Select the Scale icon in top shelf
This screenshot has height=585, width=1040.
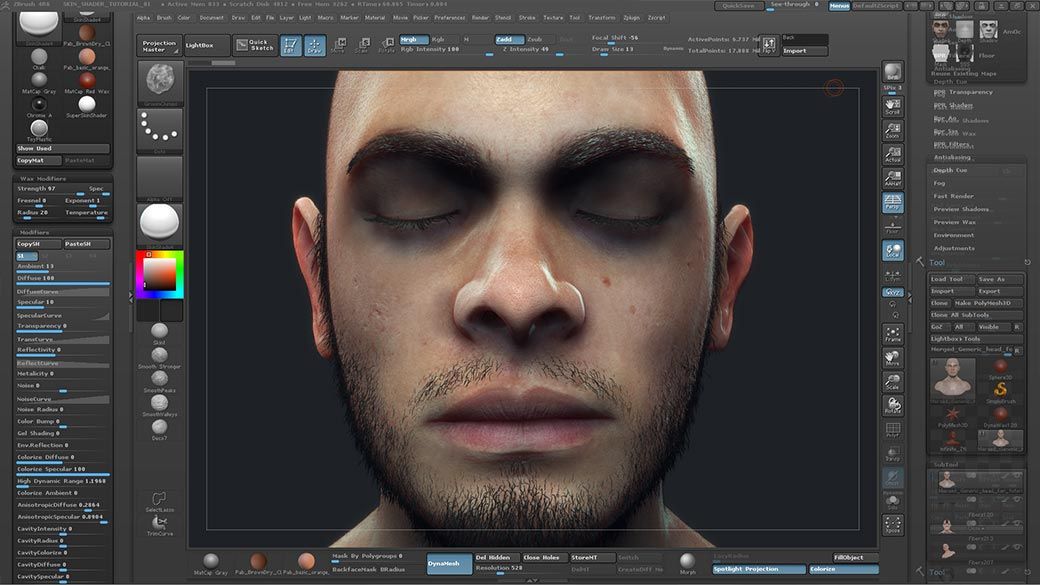362,46
